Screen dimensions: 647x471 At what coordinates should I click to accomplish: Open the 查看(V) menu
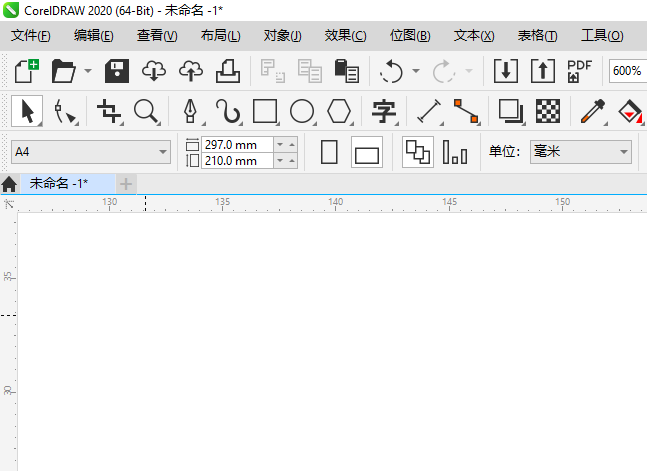[x=157, y=36]
